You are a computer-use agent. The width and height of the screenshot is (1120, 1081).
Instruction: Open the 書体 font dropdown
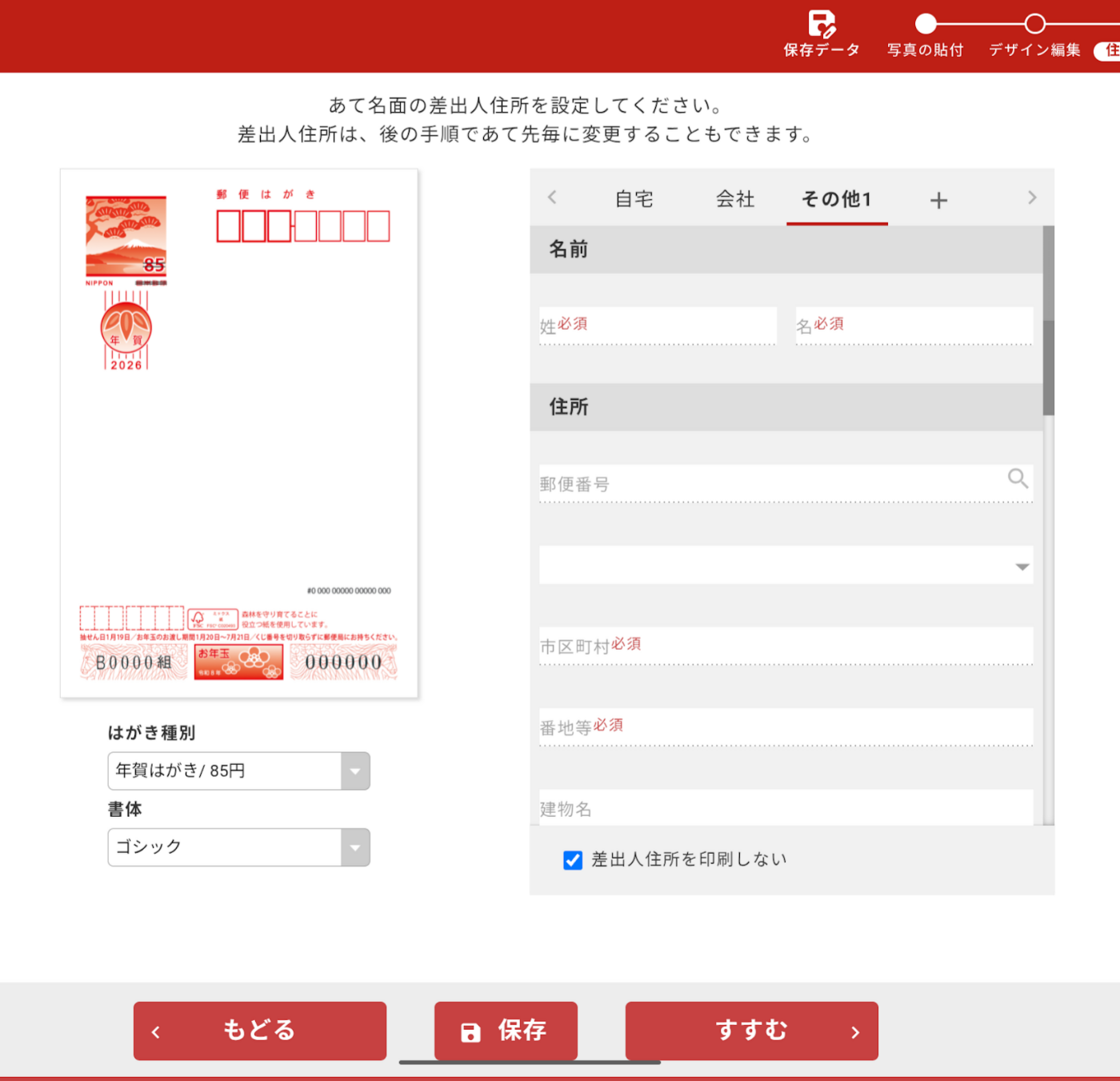click(x=238, y=847)
